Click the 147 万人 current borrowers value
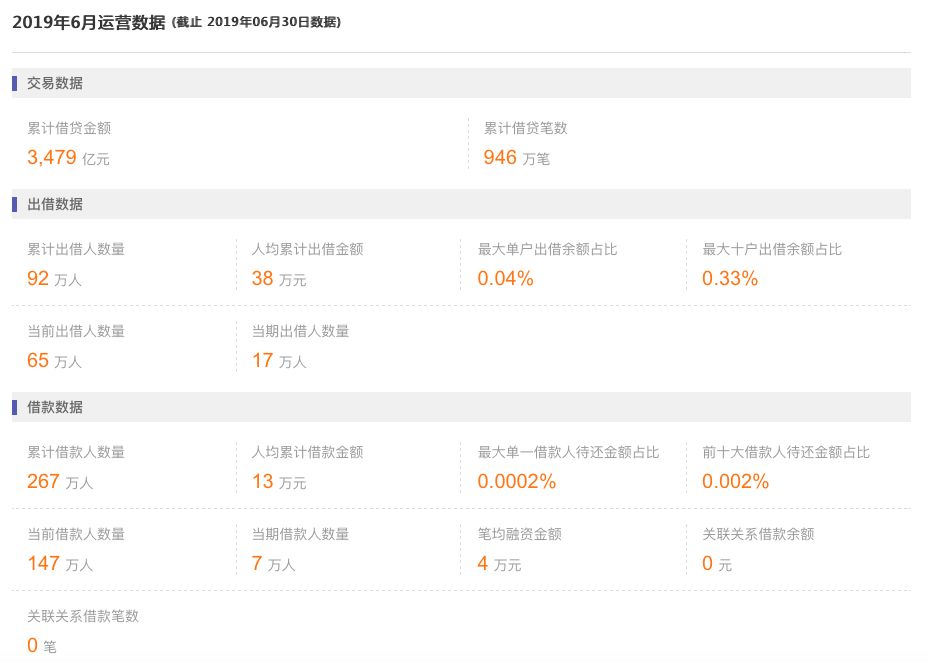Viewport: 927px width, 662px height. [60, 564]
